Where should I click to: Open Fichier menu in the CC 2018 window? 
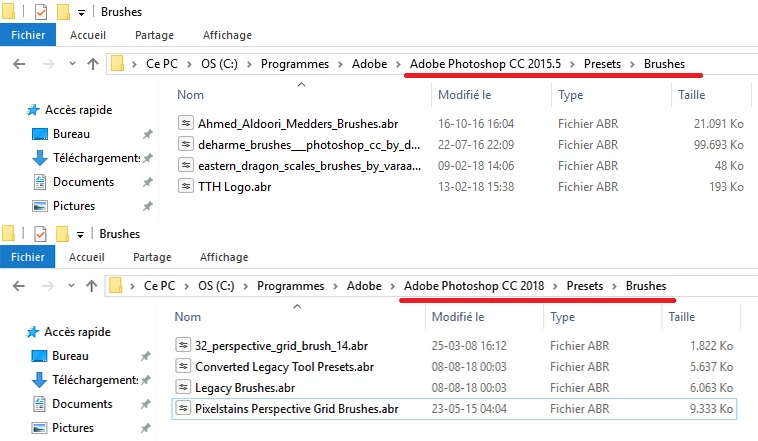tap(28, 257)
